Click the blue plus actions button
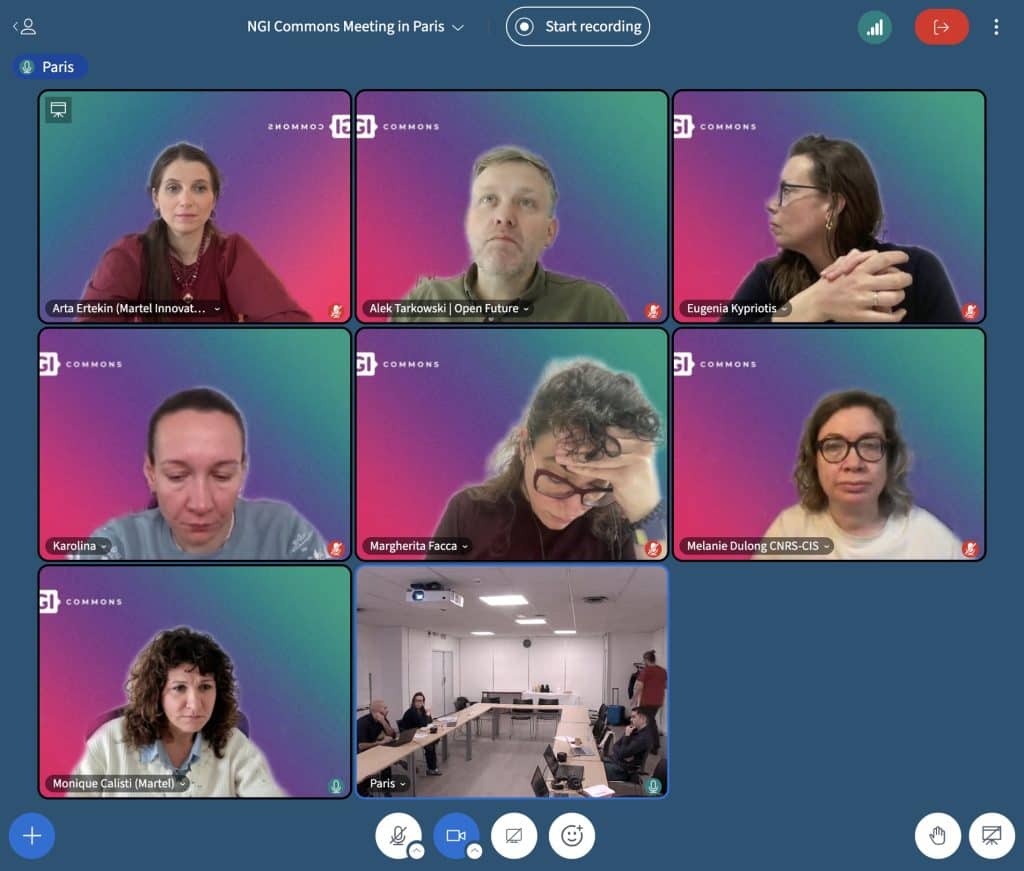 (32, 835)
